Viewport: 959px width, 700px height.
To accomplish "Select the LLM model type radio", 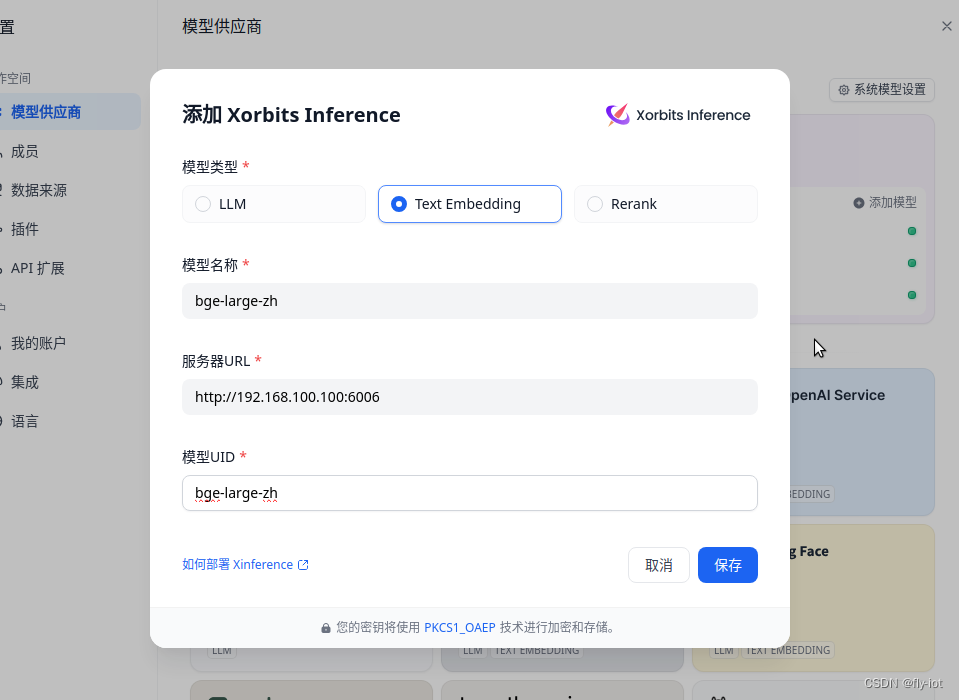I will pyautogui.click(x=273, y=204).
